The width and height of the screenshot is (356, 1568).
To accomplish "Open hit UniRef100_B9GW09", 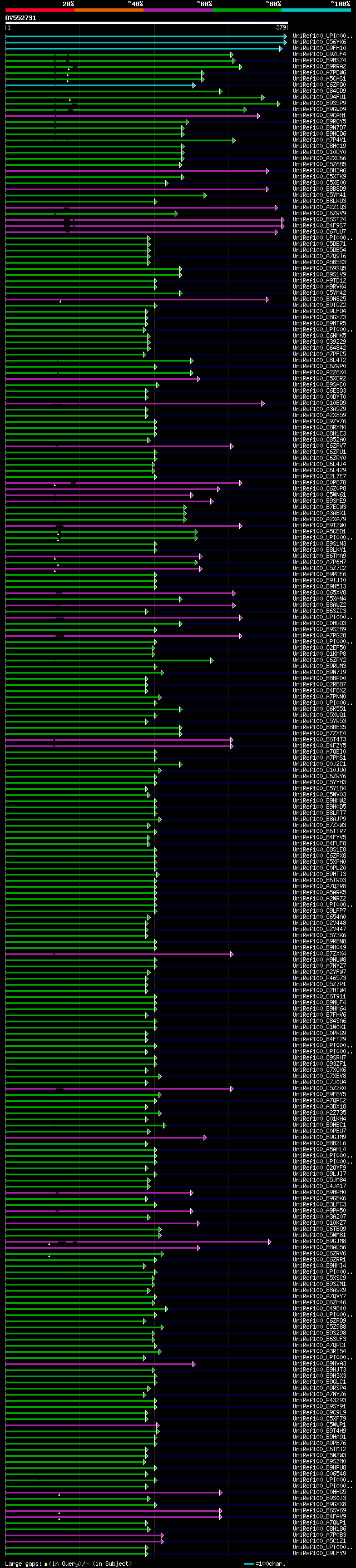I will (x=319, y=109).
